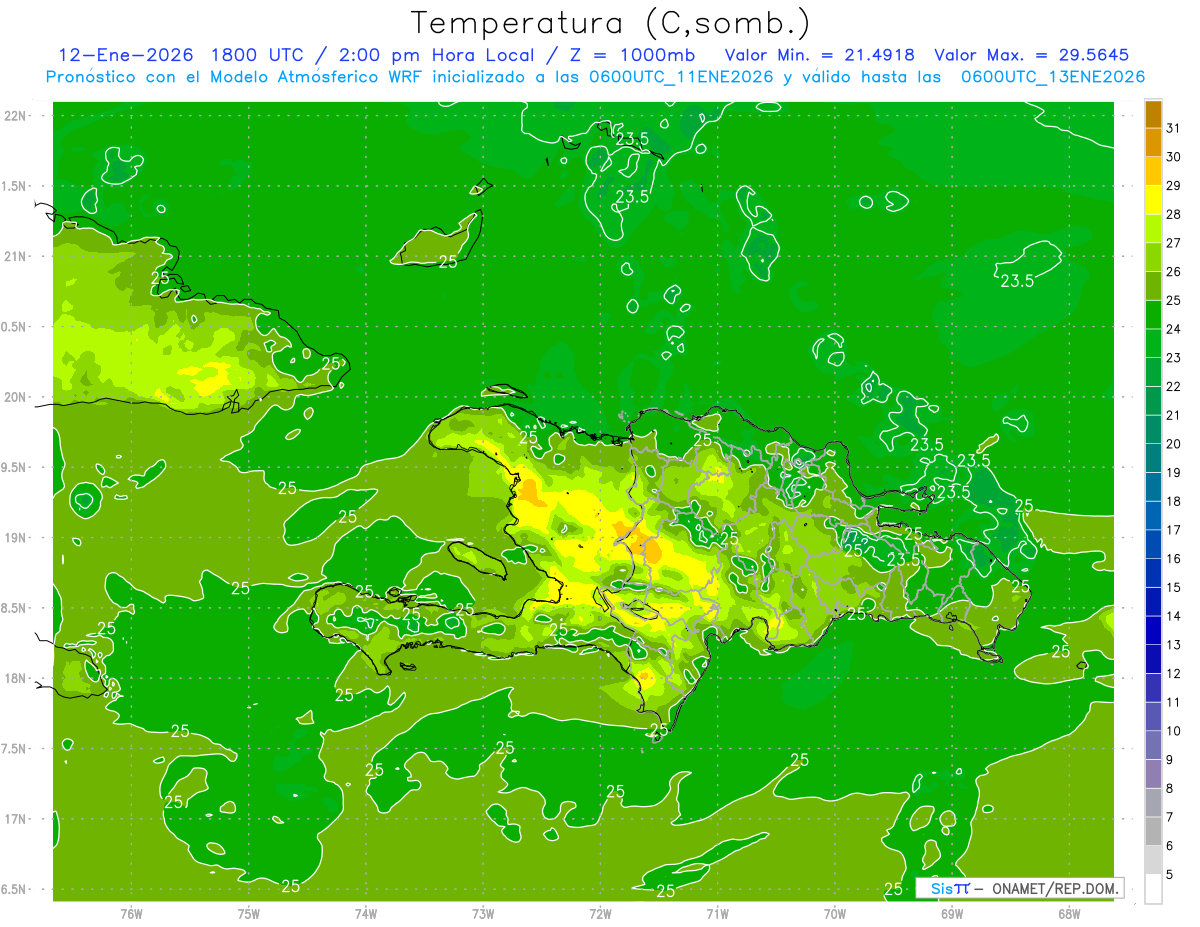Screen dimensions: 1200x927
Task: Pick the green swatch between 24 and 25
Action: [1153, 315]
